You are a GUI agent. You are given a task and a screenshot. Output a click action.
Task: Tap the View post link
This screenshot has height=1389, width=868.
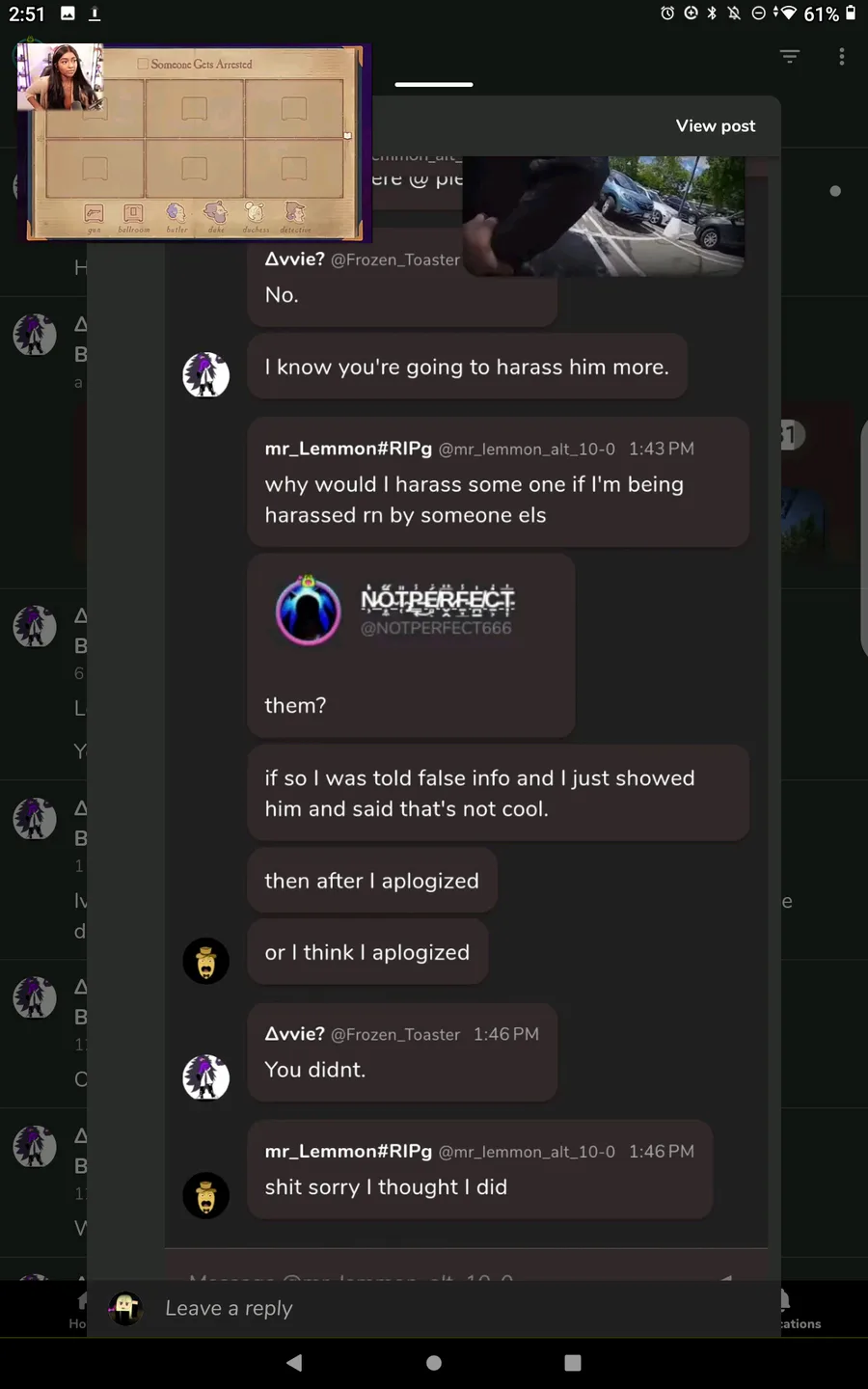pyautogui.click(x=715, y=126)
